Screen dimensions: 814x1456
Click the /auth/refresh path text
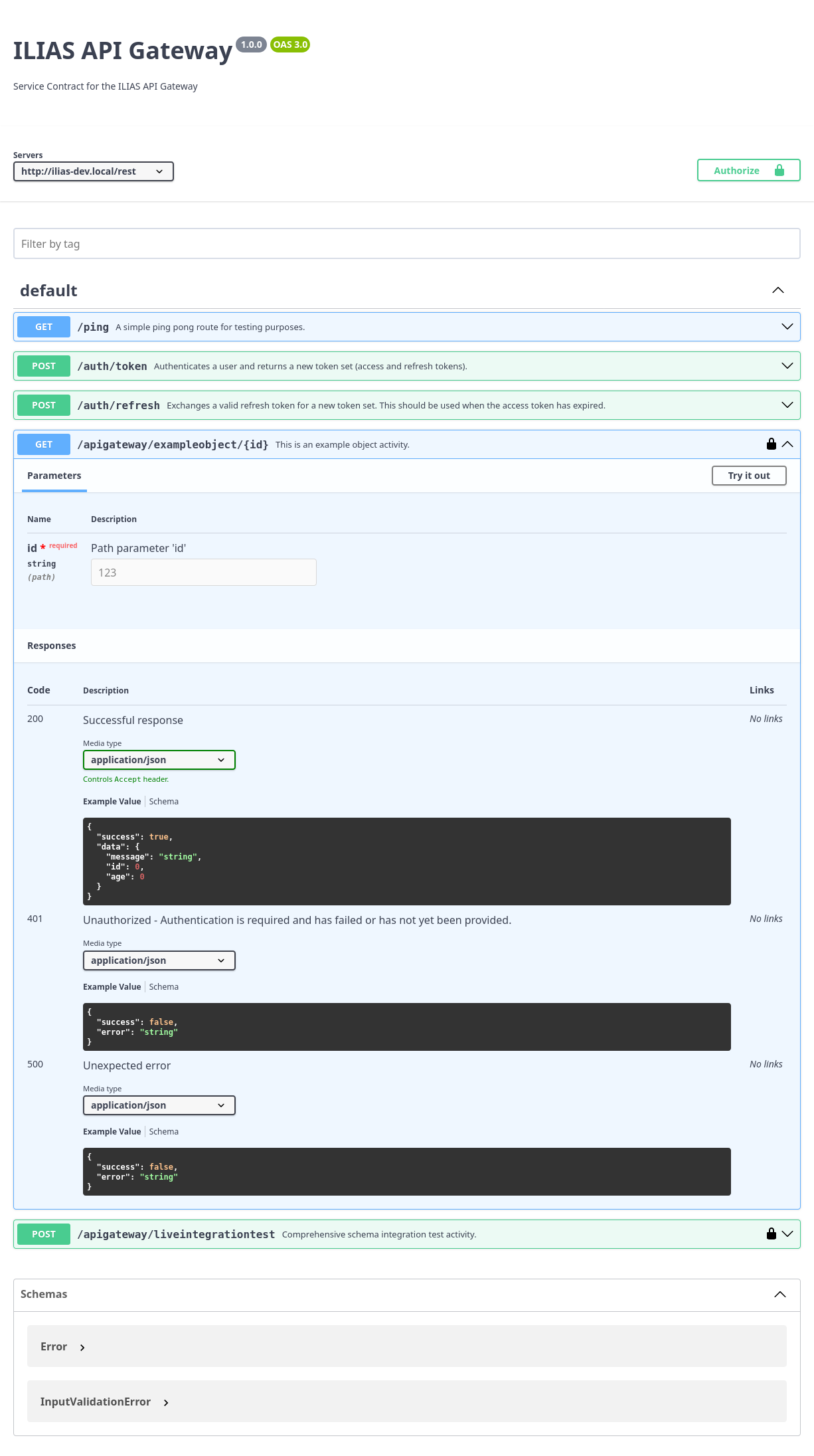[118, 405]
